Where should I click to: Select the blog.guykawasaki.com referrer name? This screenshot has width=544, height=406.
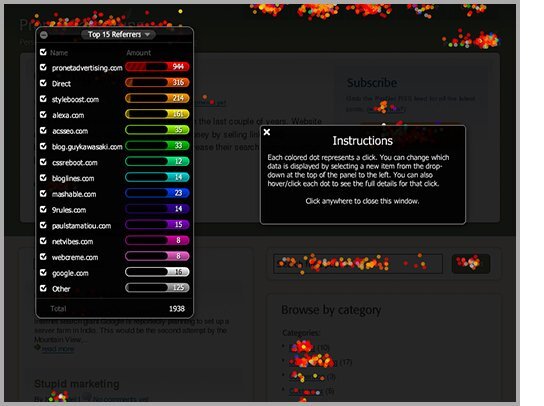point(87,147)
